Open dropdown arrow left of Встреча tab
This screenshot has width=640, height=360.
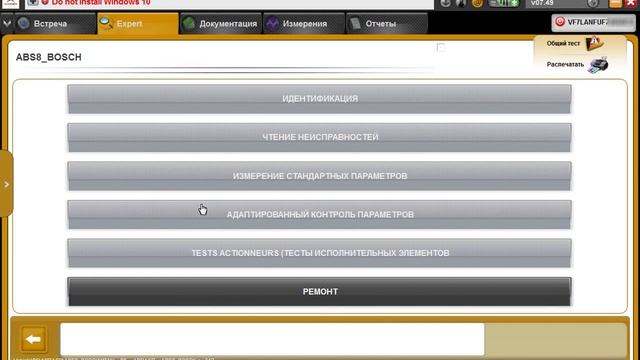coord(7,24)
